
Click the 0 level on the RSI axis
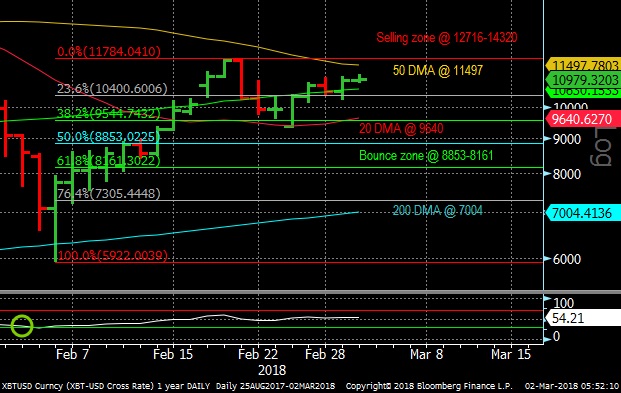click(x=556, y=336)
